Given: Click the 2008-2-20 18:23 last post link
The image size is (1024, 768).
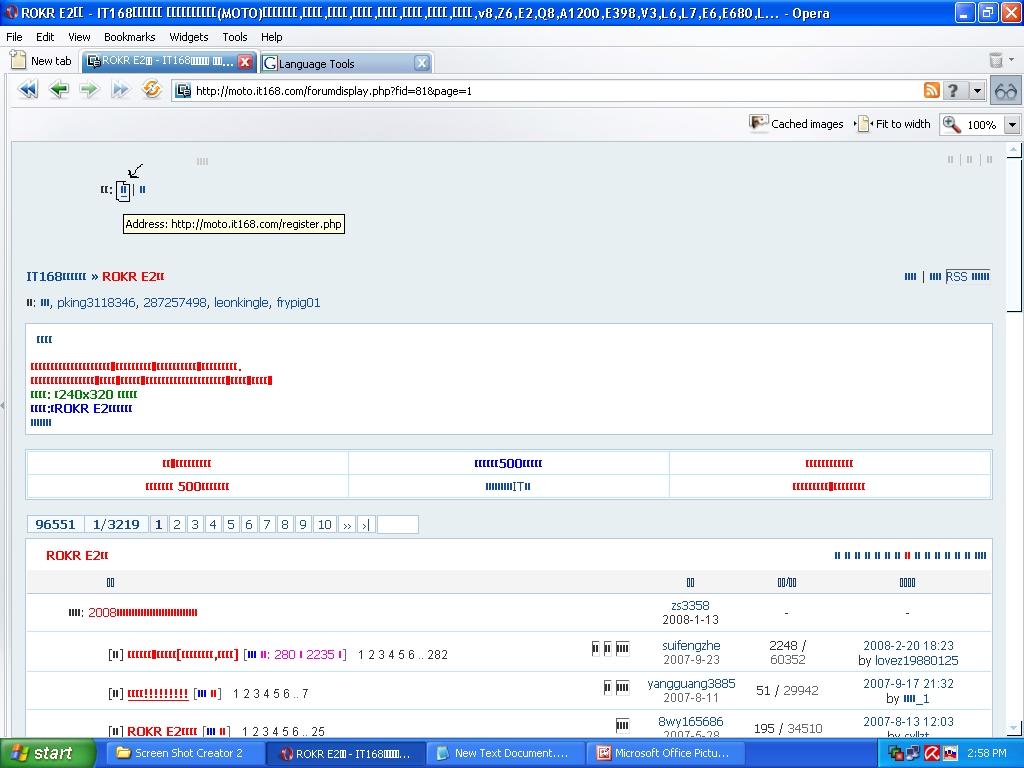Looking at the screenshot, I should (x=908, y=645).
